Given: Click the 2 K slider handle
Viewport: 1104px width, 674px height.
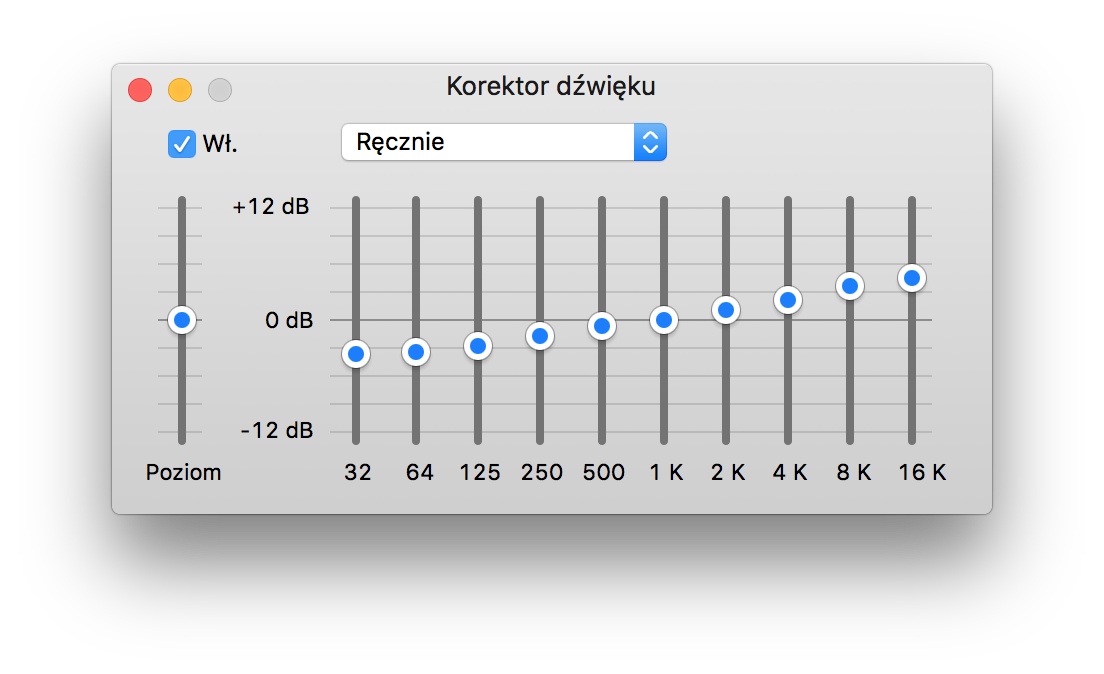Looking at the screenshot, I should (726, 310).
